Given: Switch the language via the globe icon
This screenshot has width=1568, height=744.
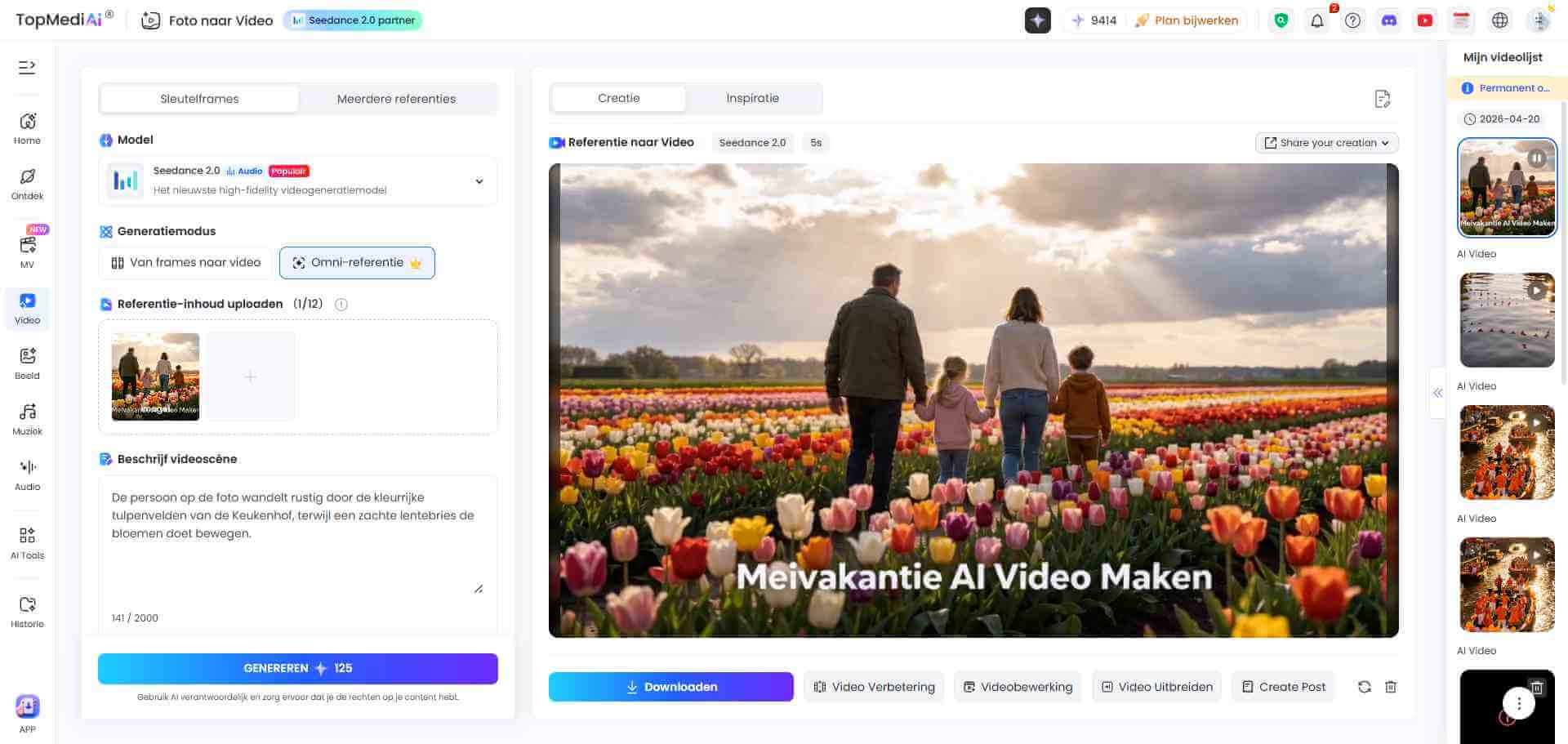Looking at the screenshot, I should tap(1499, 20).
